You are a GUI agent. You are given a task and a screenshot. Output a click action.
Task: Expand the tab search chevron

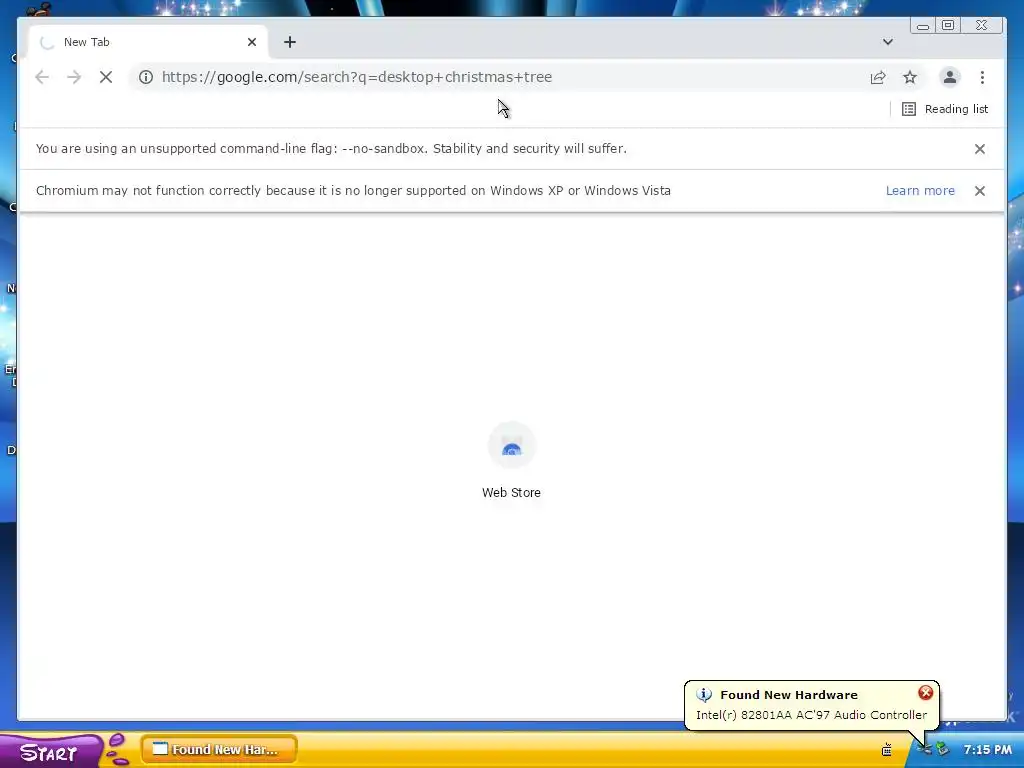(x=888, y=42)
